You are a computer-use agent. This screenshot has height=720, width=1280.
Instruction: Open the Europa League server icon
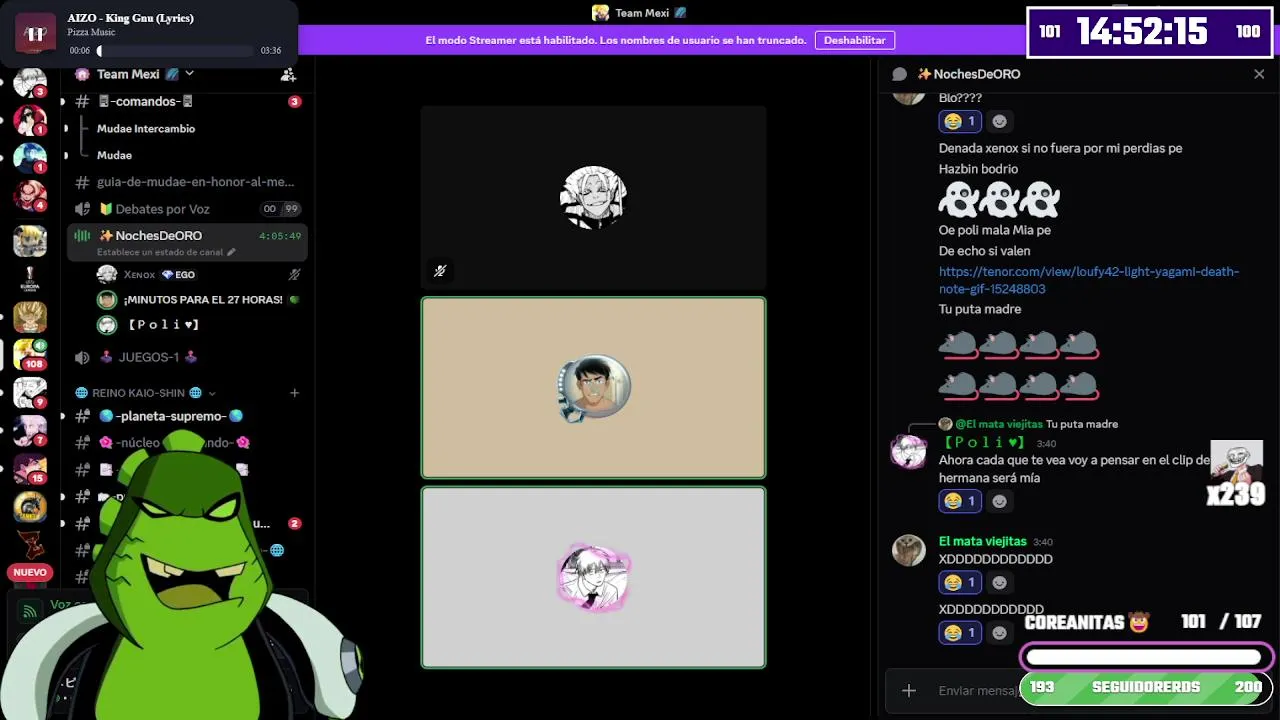tap(30, 277)
